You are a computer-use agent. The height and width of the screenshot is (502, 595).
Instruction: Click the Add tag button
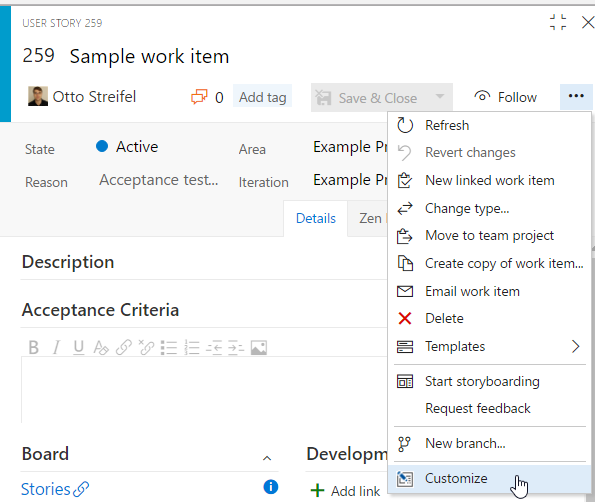[262, 97]
